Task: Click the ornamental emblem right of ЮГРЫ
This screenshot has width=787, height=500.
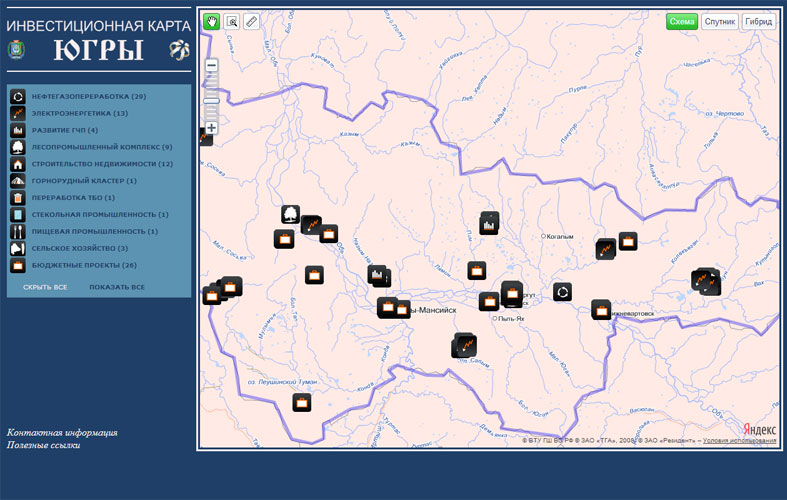Action: point(179,50)
